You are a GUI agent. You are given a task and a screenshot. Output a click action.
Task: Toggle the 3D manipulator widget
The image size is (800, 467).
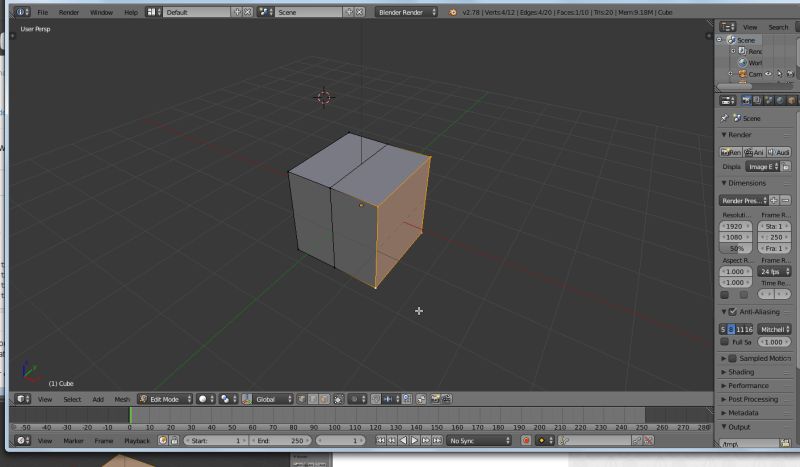click(247, 399)
